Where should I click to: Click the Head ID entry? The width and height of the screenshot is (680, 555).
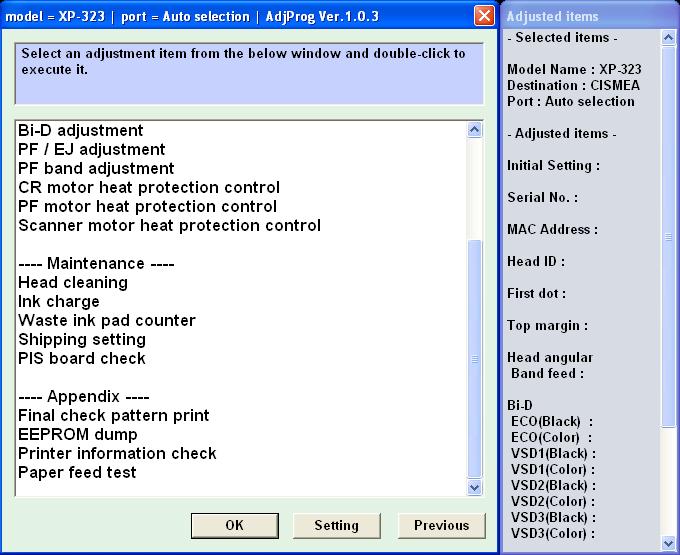(x=536, y=262)
